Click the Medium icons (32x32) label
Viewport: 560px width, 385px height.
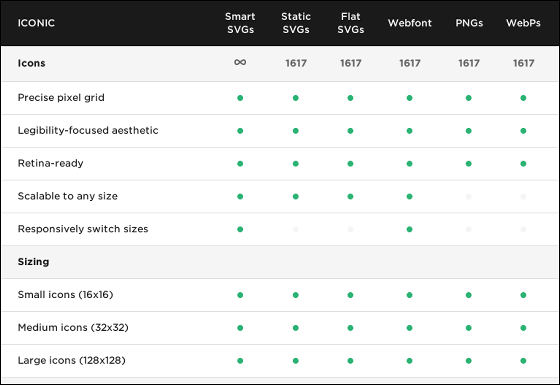(73, 328)
